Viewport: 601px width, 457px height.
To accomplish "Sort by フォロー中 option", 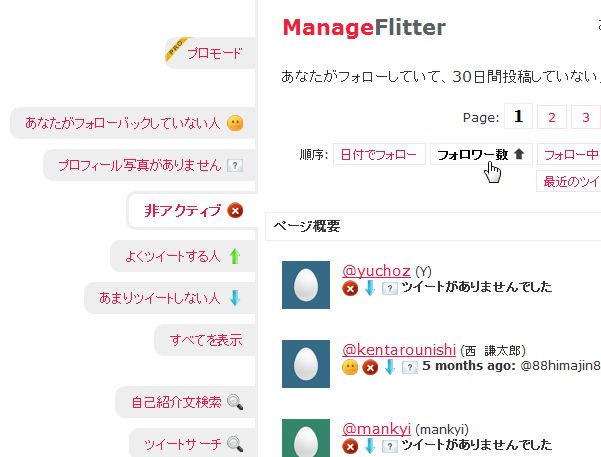I will [569, 155].
